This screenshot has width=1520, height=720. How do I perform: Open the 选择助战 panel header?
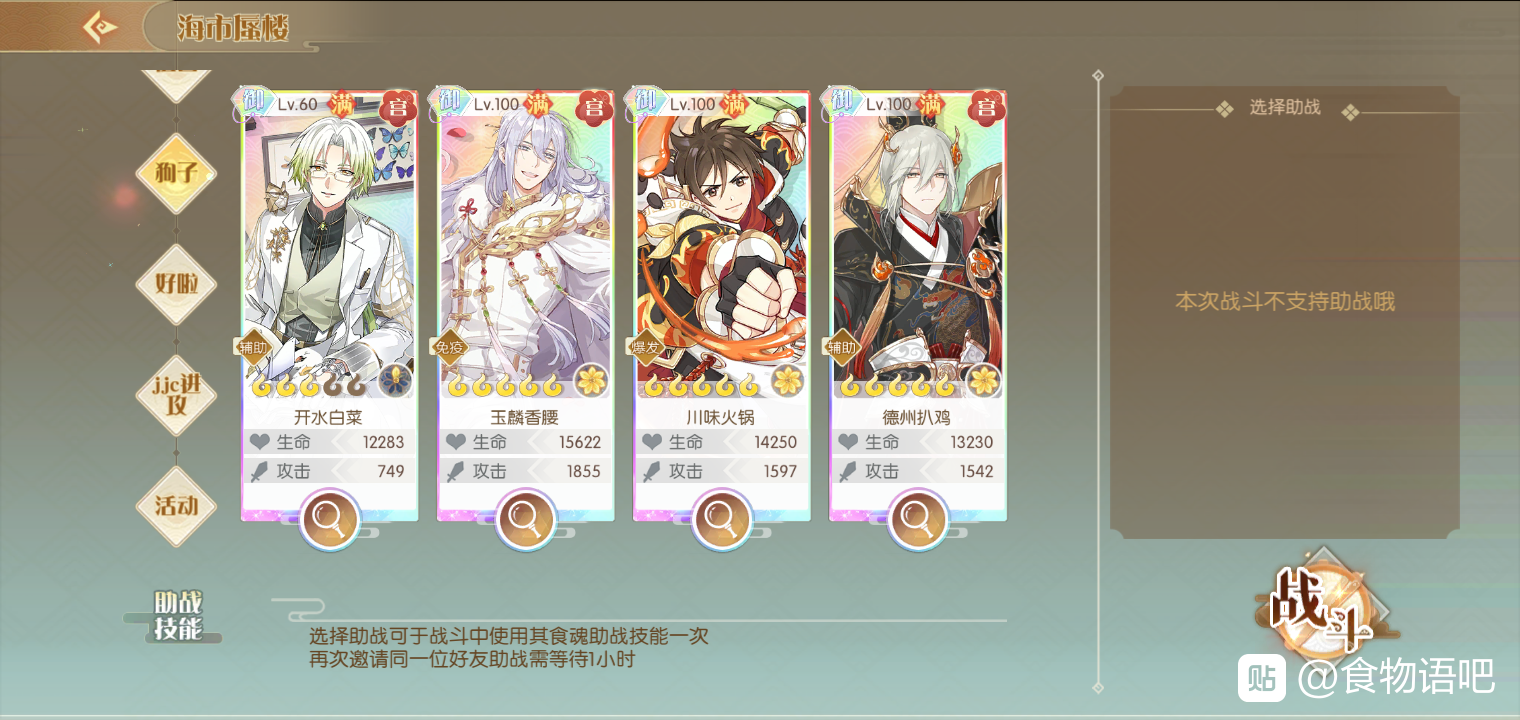[1285, 108]
